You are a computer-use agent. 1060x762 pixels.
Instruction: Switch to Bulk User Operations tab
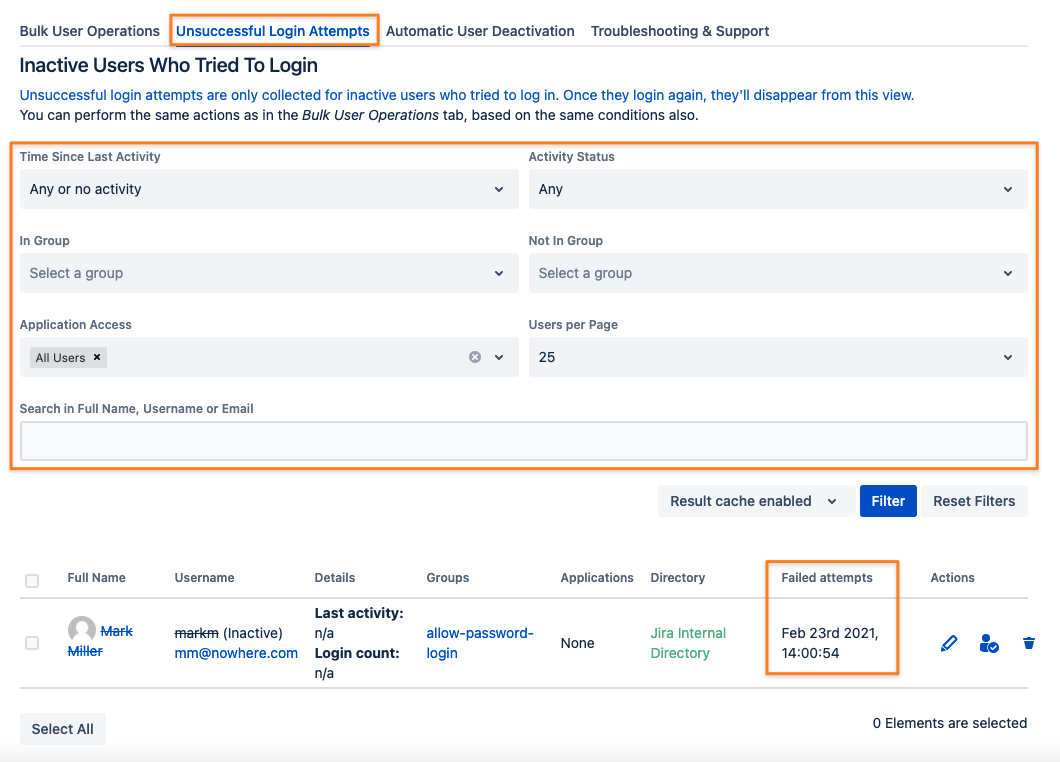tap(89, 31)
